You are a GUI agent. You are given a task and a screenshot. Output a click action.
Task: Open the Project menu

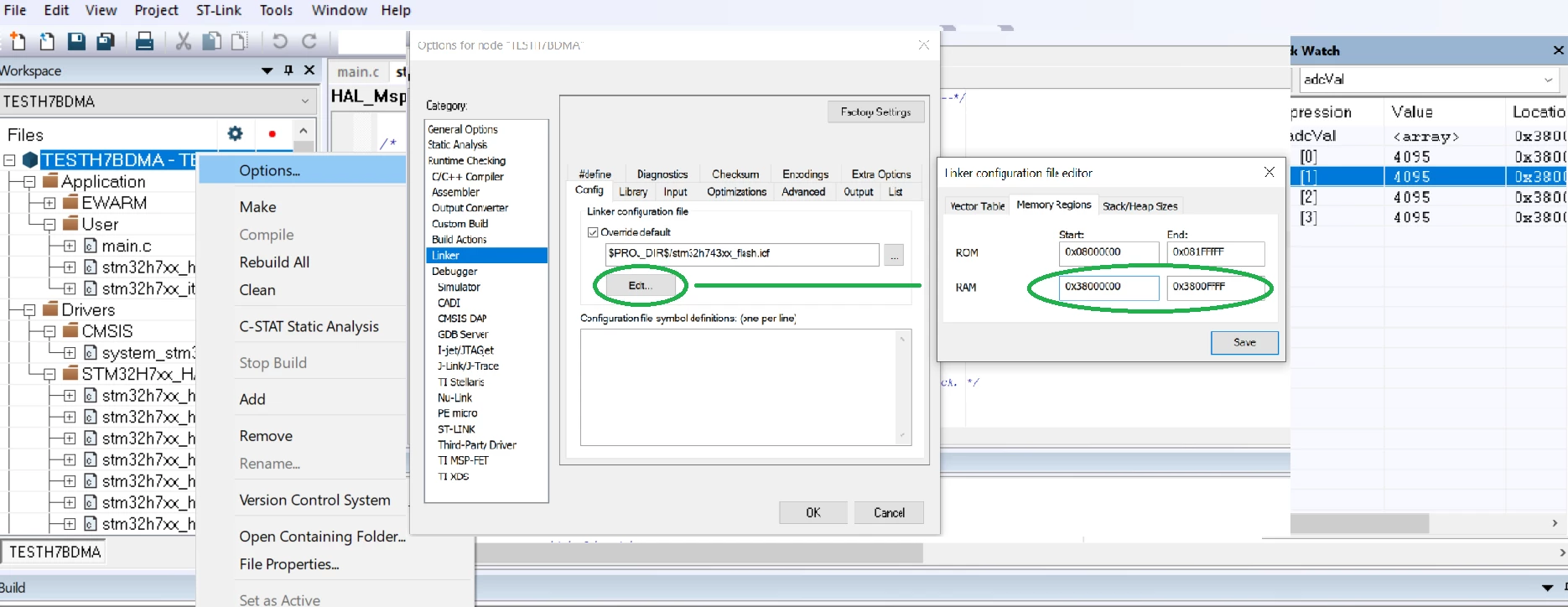click(156, 10)
